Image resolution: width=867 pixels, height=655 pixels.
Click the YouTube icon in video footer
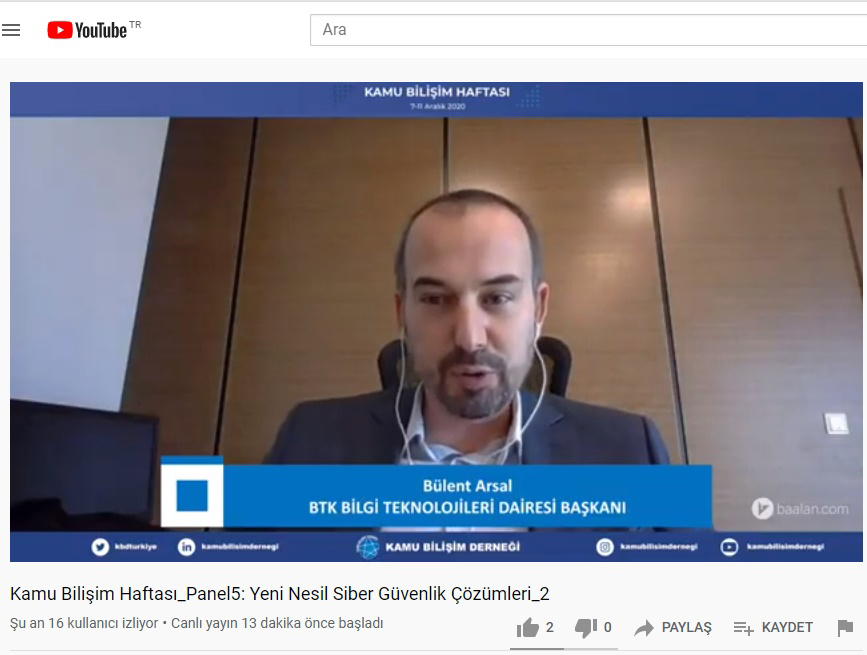730,547
